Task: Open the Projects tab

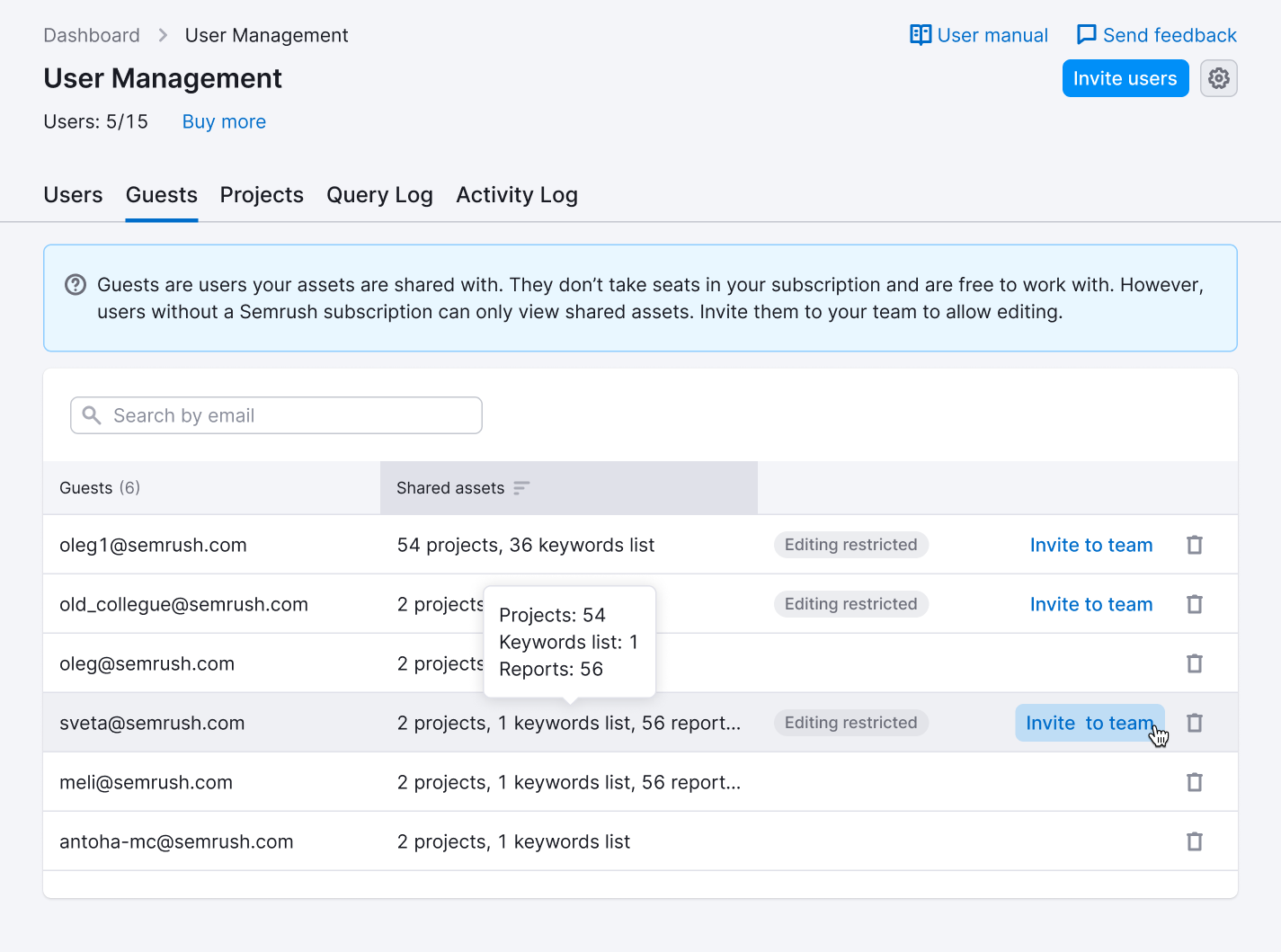Action: (262, 195)
